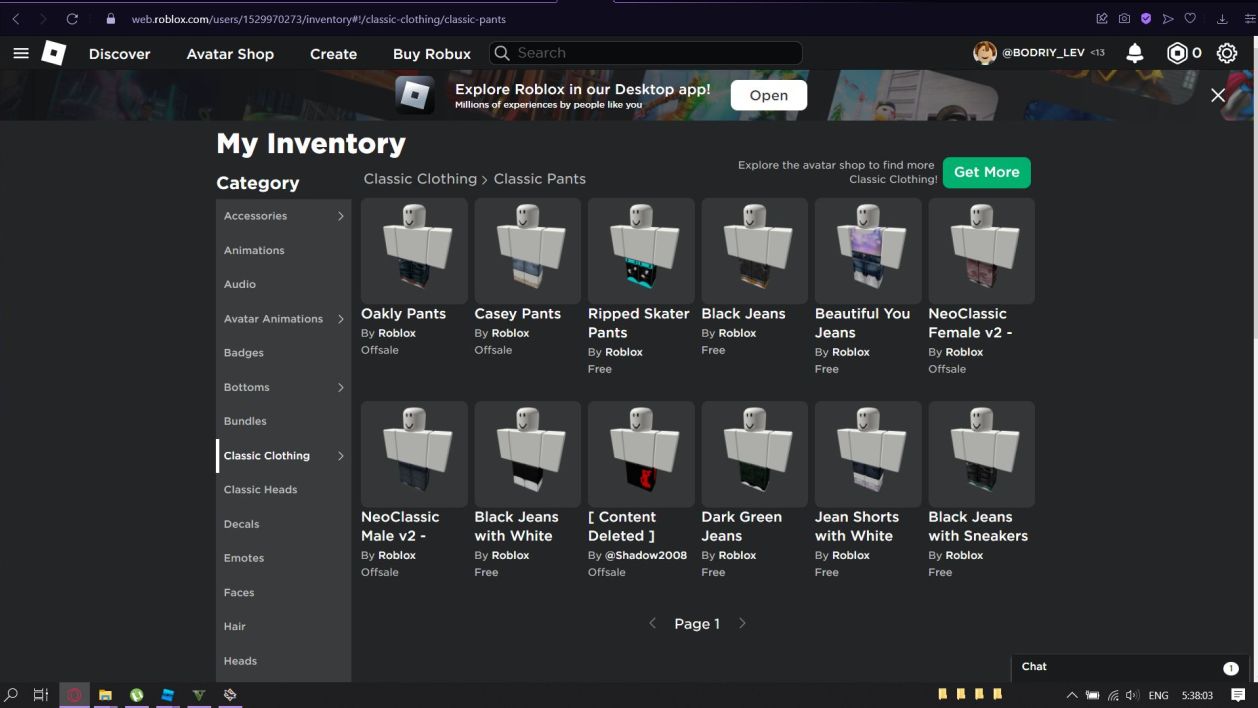Open File Explorer from the taskbar
The width and height of the screenshot is (1258, 708).
(x=105, y=695)
